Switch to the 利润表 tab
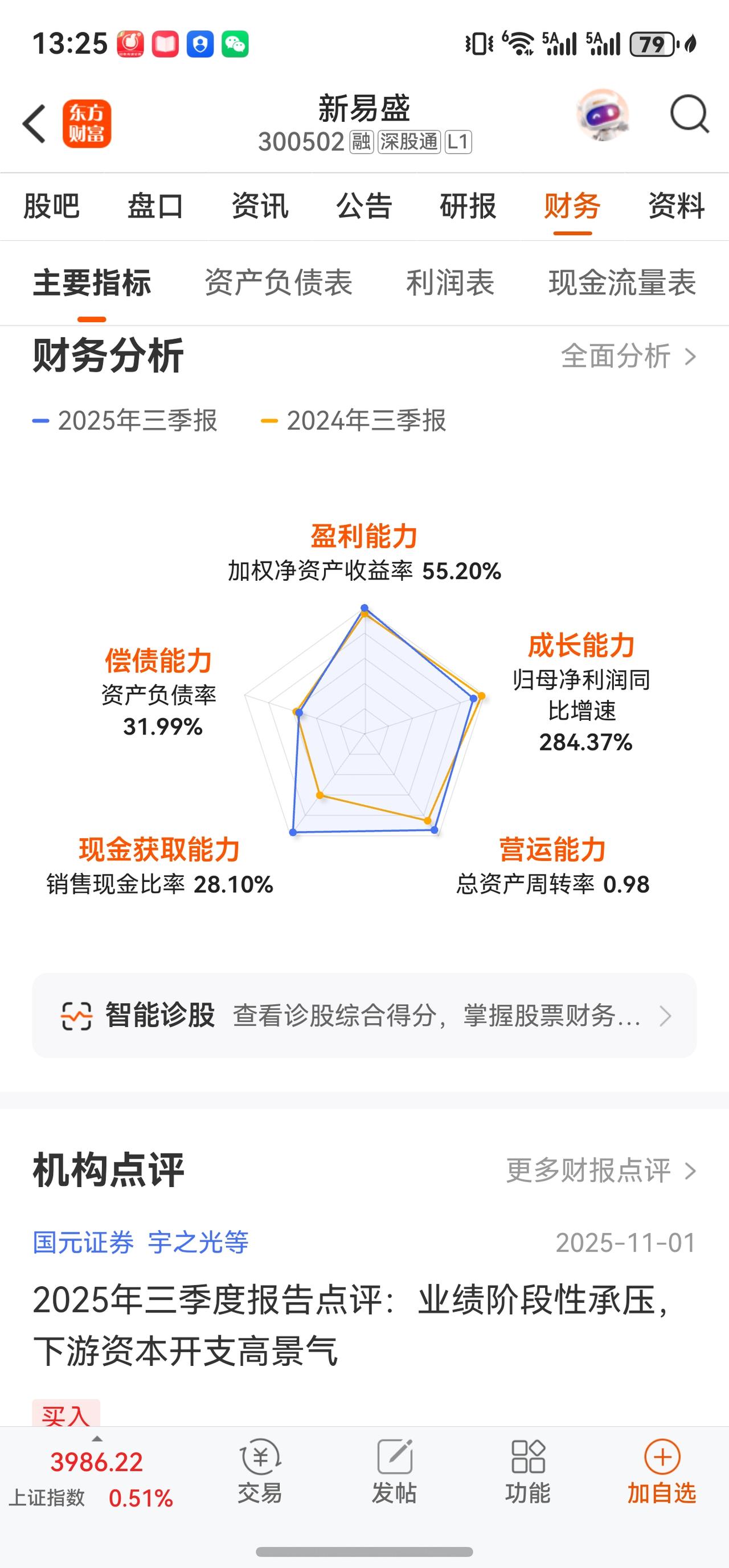 click(x=450, y=282)
